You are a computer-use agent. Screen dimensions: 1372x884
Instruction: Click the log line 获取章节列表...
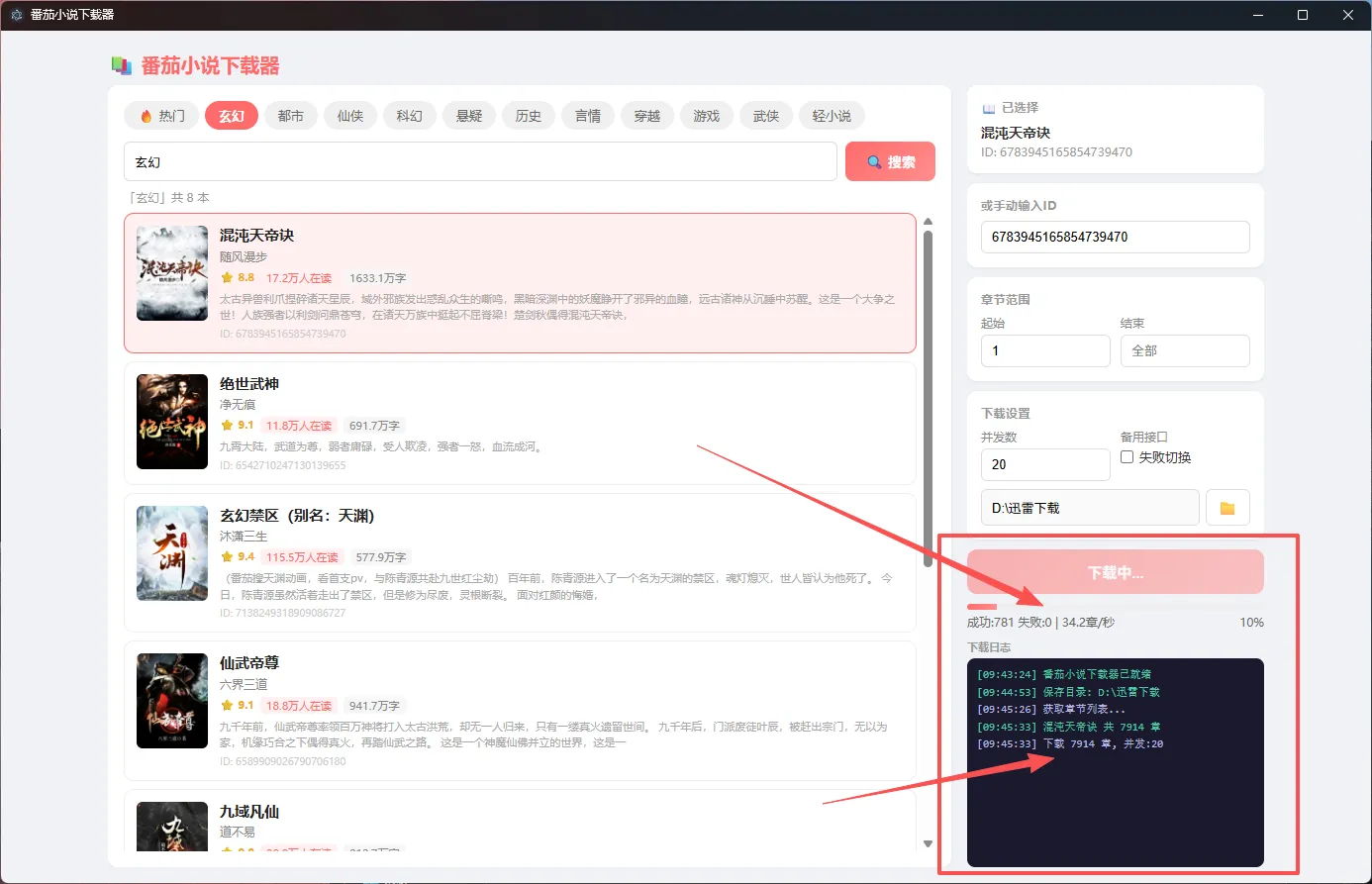tap(1051, 709)
